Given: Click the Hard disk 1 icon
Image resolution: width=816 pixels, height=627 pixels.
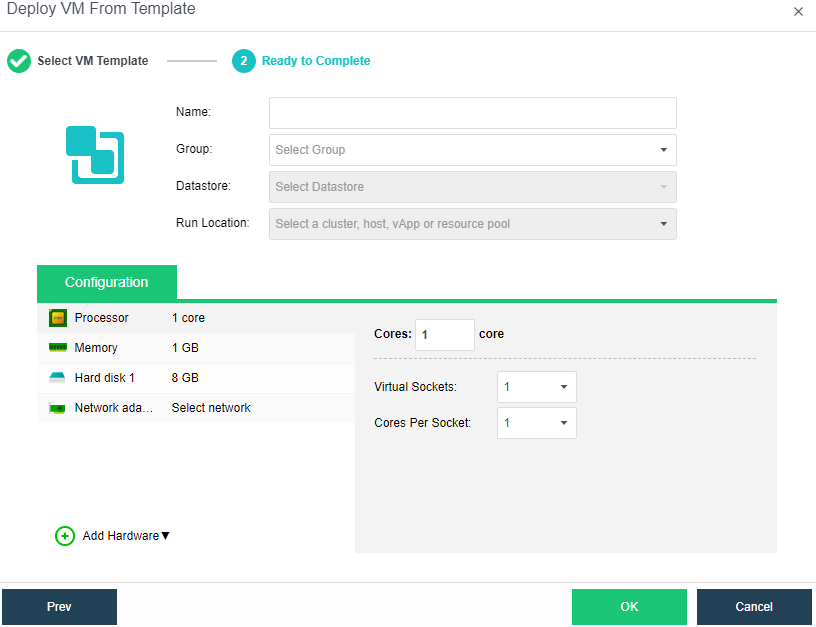Looking at the screenshot, I should click(58, 378).
